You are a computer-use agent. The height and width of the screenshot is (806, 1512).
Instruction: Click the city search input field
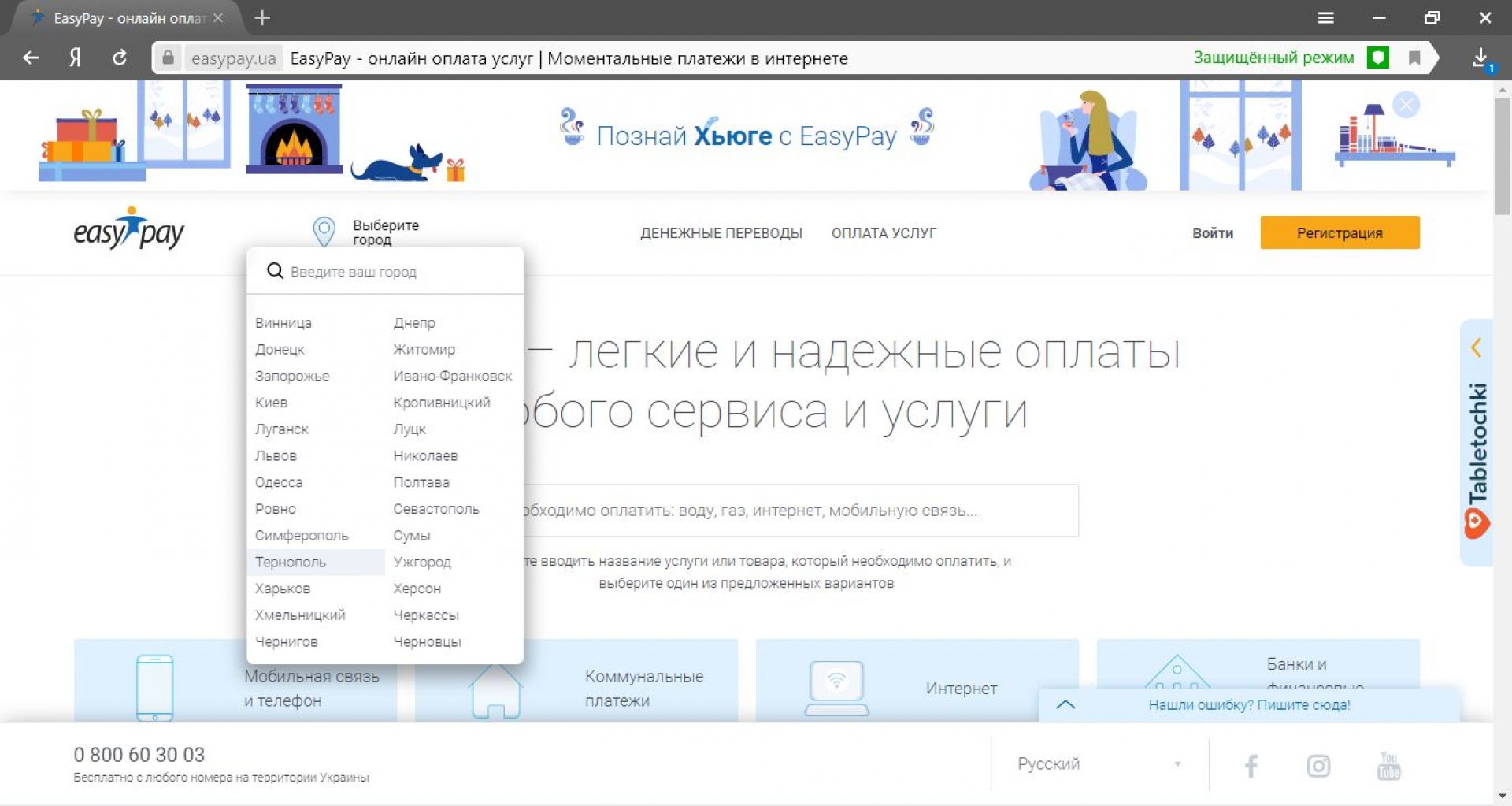pos(394,272)
